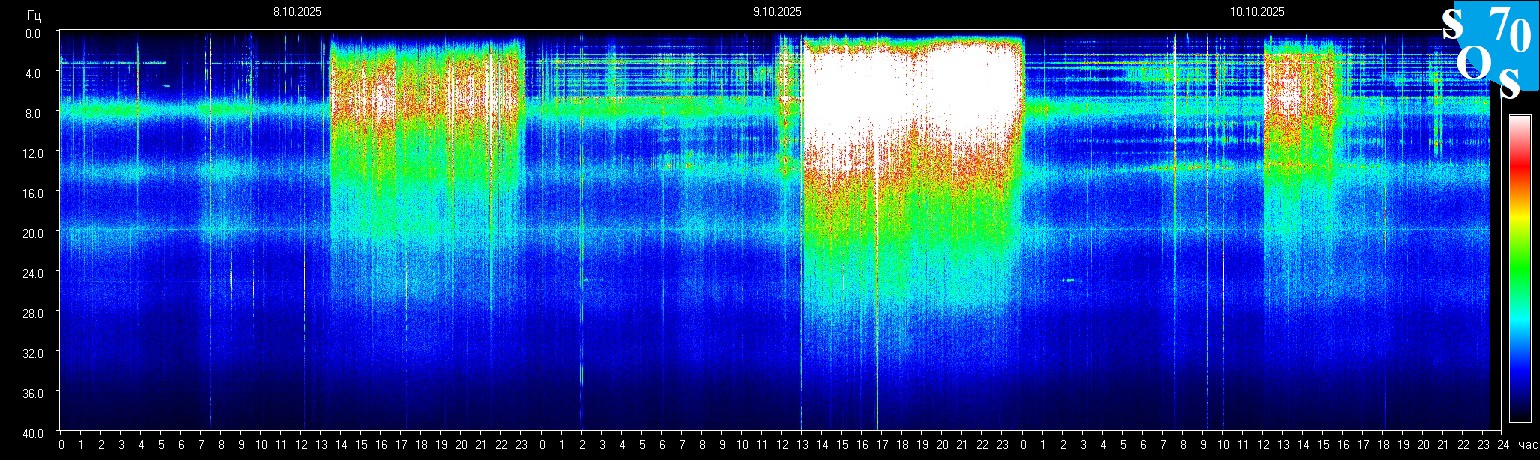Click the 20.0 Hz axis tick label
Screen dimensions: 1540x460
(x=35, y=233)
